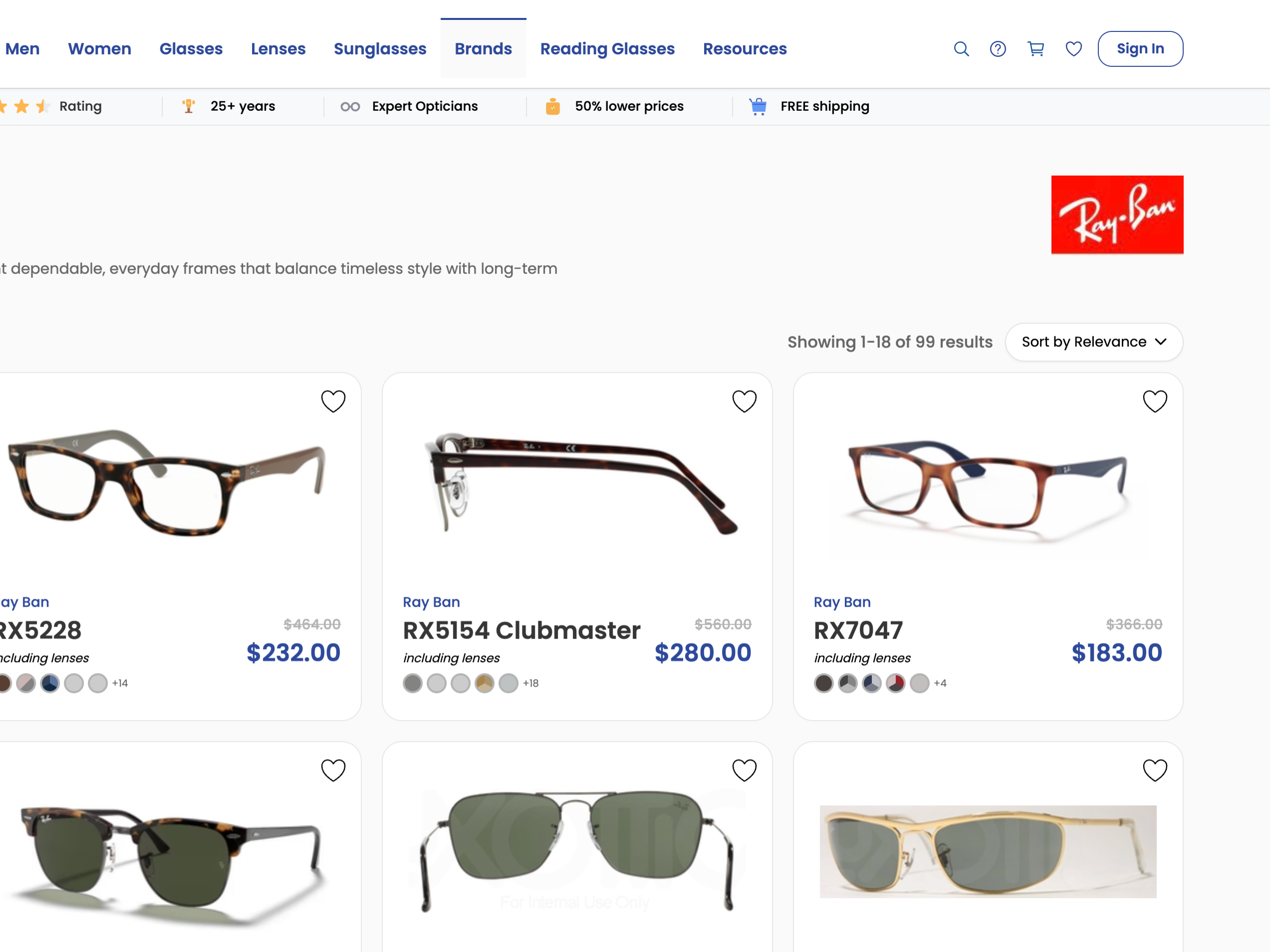
Task: Open the search magnifier icon
Action: pyautogui.click(x=961, y=49)
